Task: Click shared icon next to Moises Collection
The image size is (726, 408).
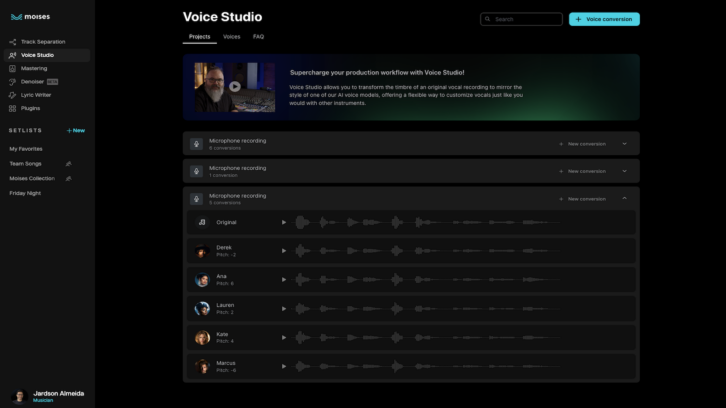Action: 69,178
